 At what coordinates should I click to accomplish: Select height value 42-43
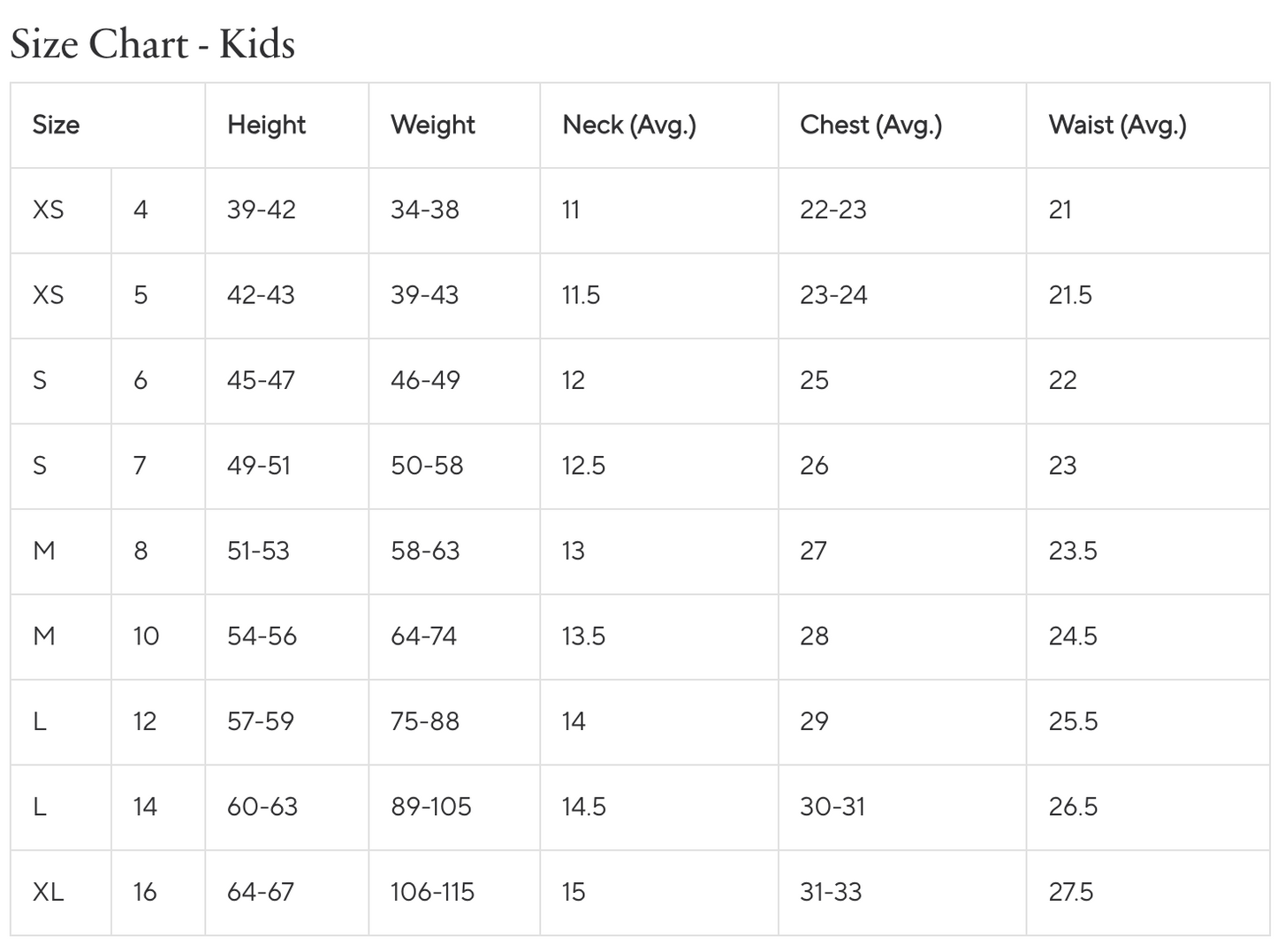(261, 294)
